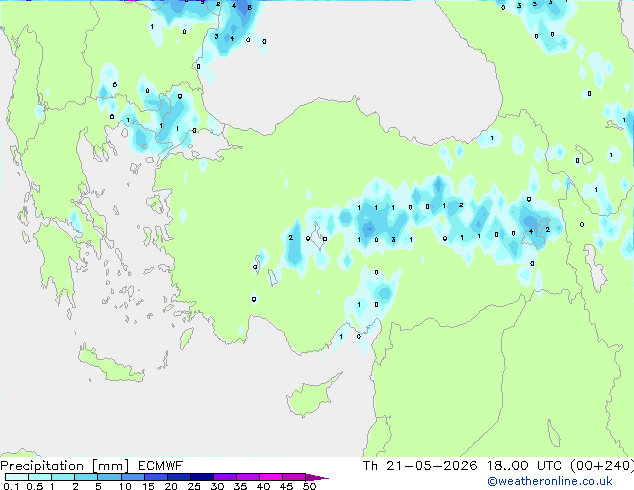Click the '25' legend scale label
The width and height of the screenshot is (634, 490).
point(194,486)
